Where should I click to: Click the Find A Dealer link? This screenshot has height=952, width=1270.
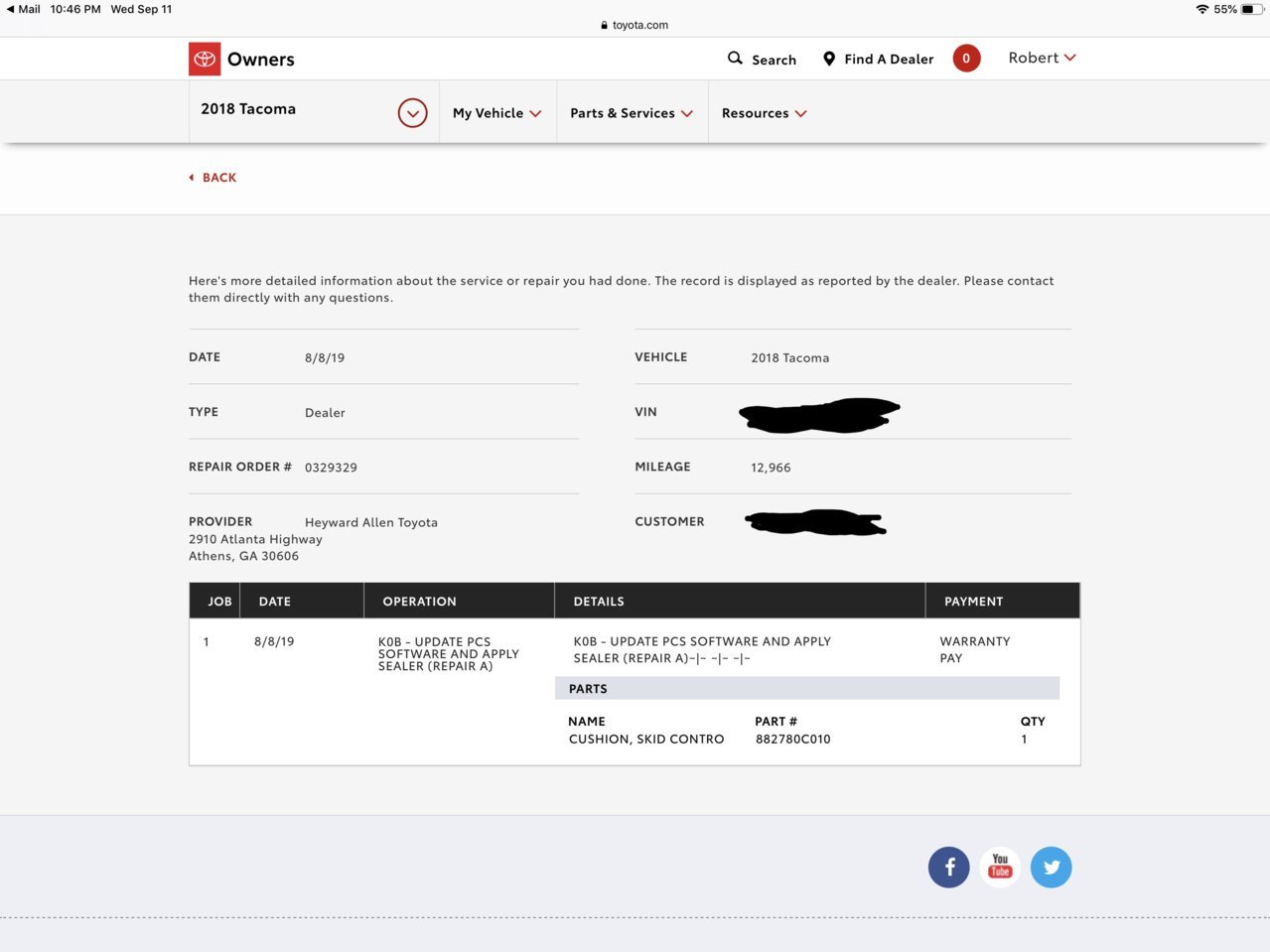click(x=889, y=60)
